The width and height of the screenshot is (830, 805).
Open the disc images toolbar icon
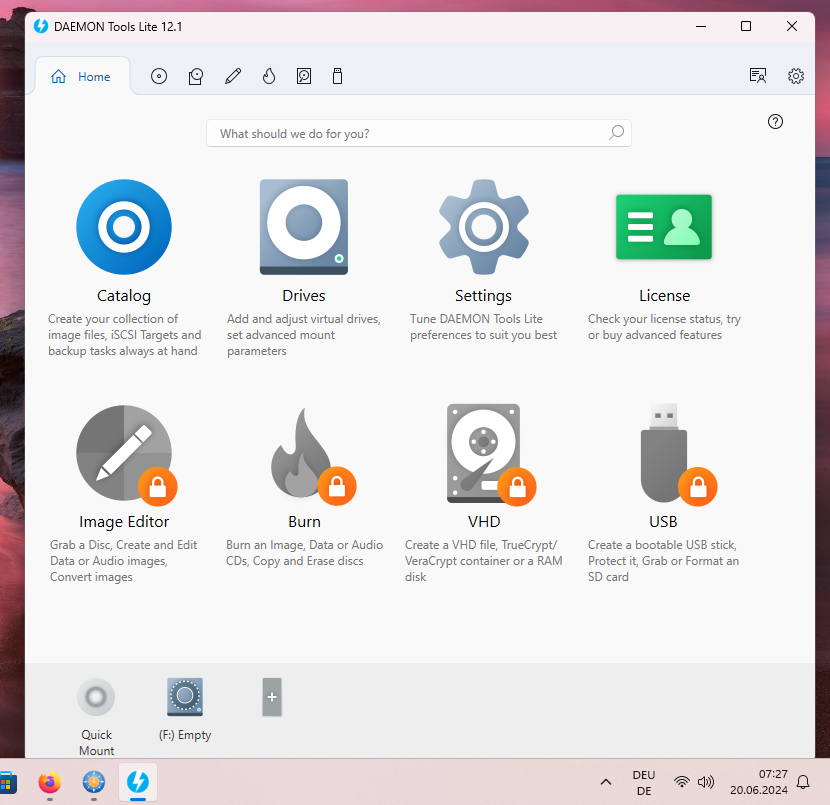pos(159,76)
